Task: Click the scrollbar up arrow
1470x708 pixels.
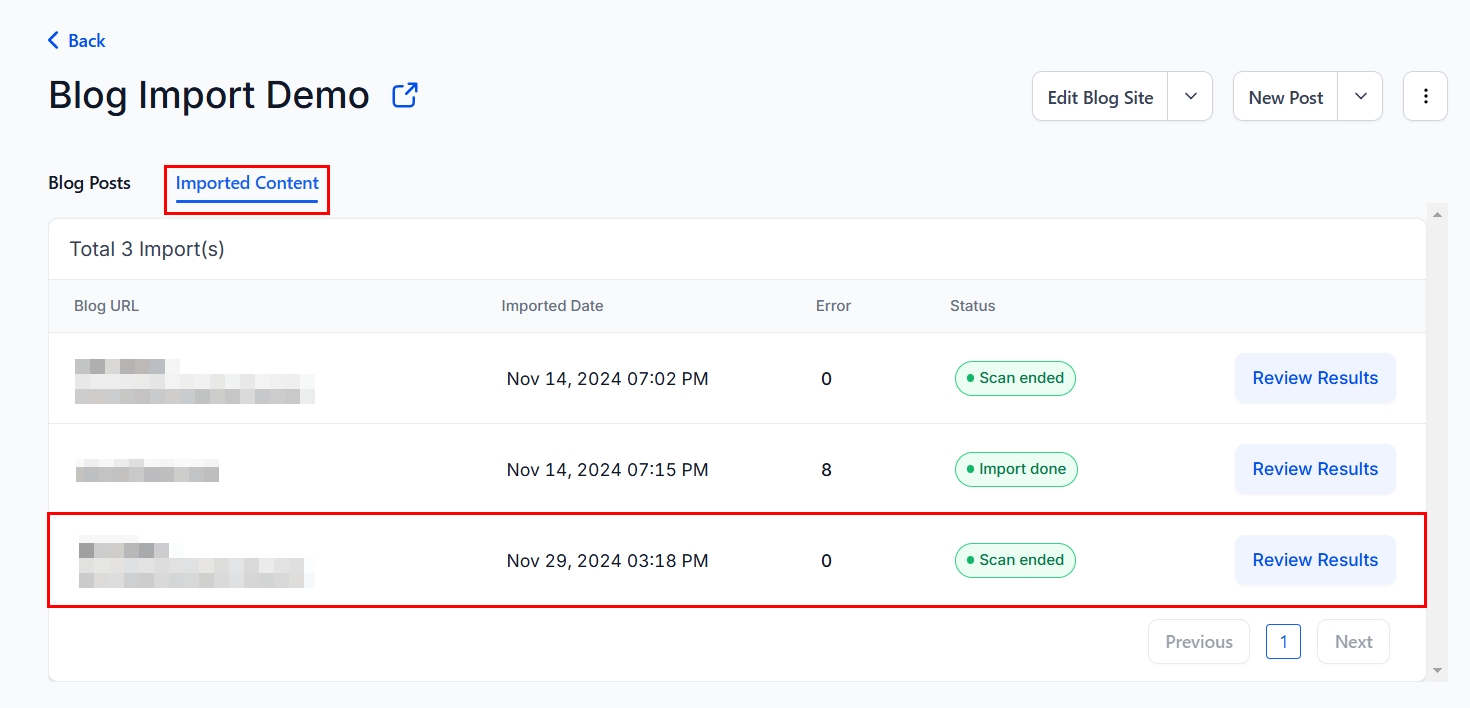Action: click(x=1438, y=214)
